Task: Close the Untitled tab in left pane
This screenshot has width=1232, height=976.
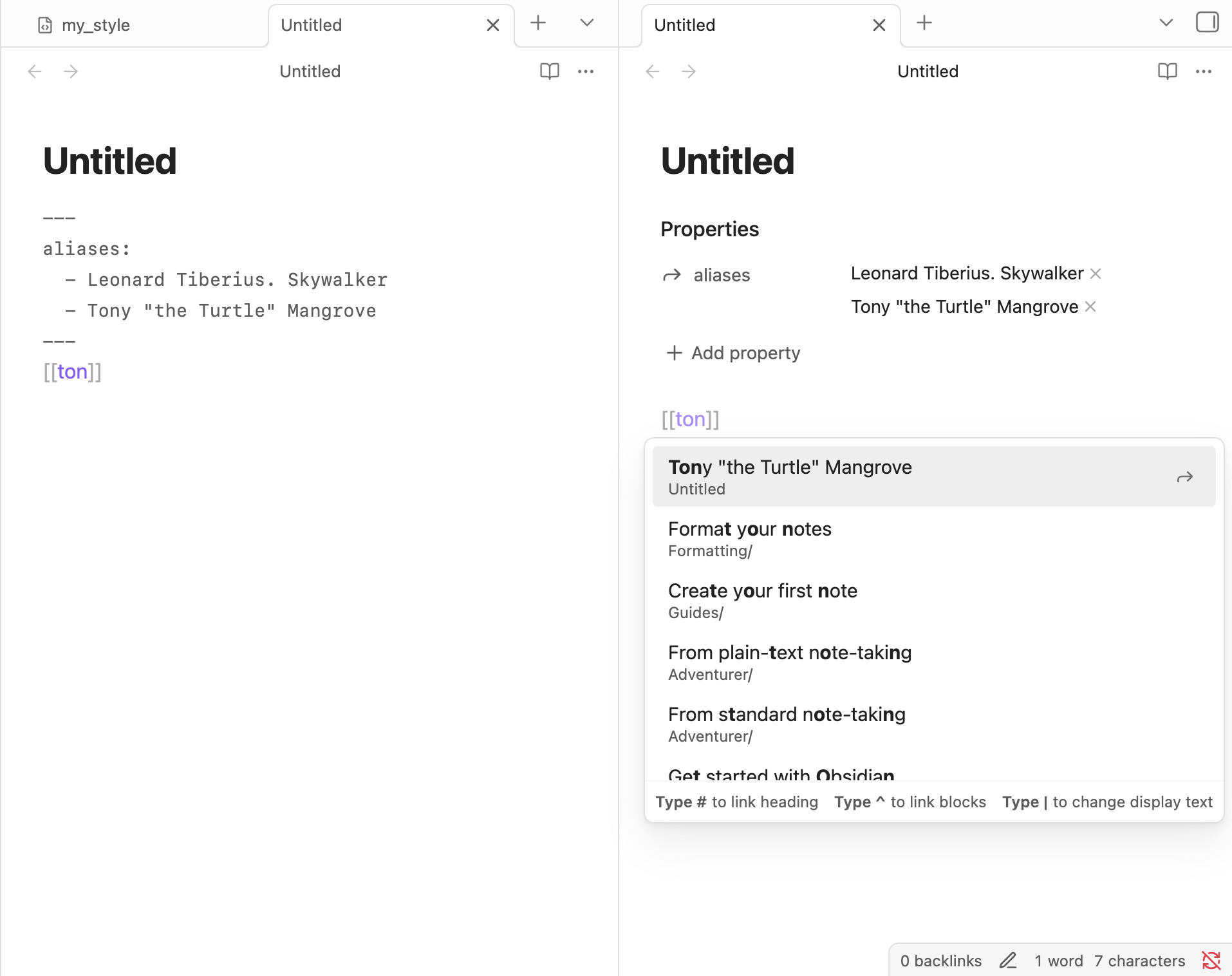Action: tap(493, 25)
